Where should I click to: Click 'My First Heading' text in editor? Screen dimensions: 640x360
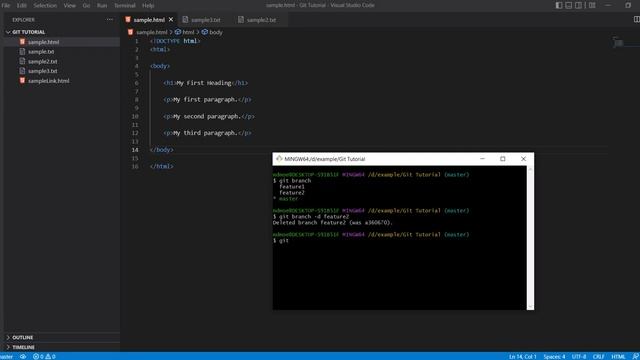[x=204, y=83]
